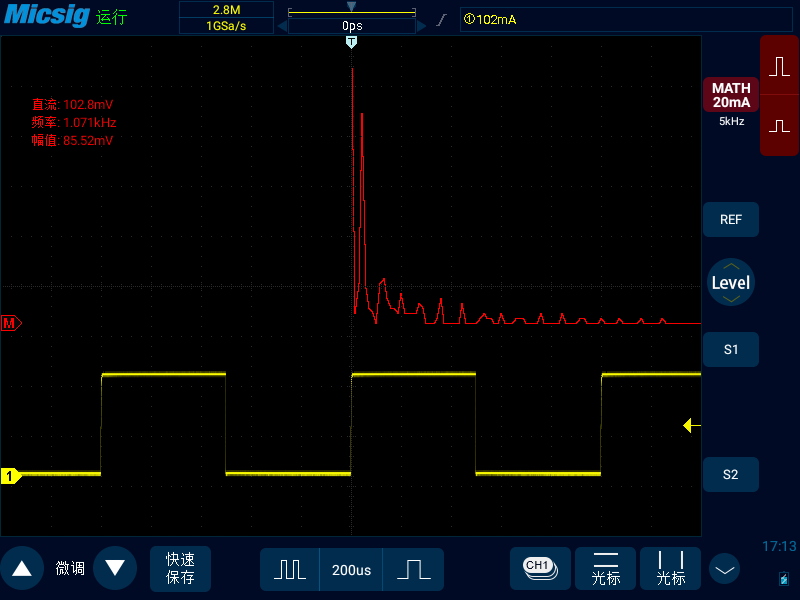The image size is (800, 600).
Task: Select the 5kHz label under MATH
Action: point(732,121)
